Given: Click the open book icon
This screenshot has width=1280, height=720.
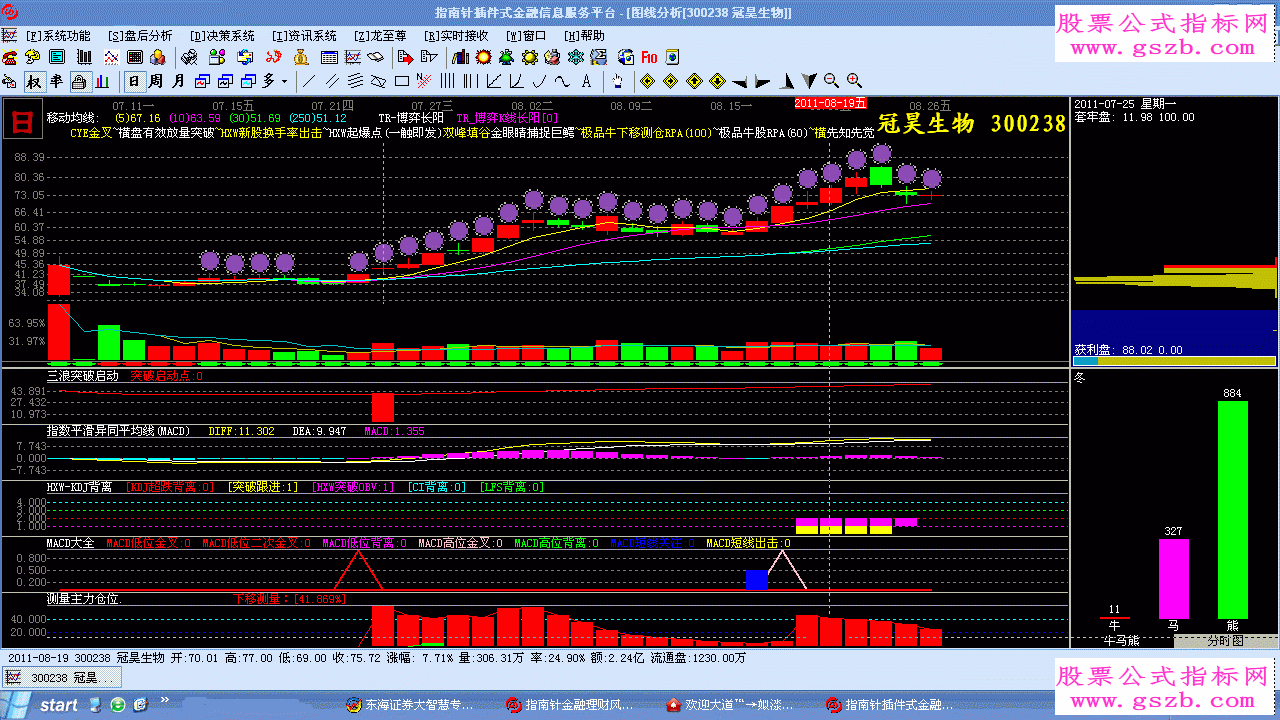Looking at the screenshot, I should [x=377, y=57].
